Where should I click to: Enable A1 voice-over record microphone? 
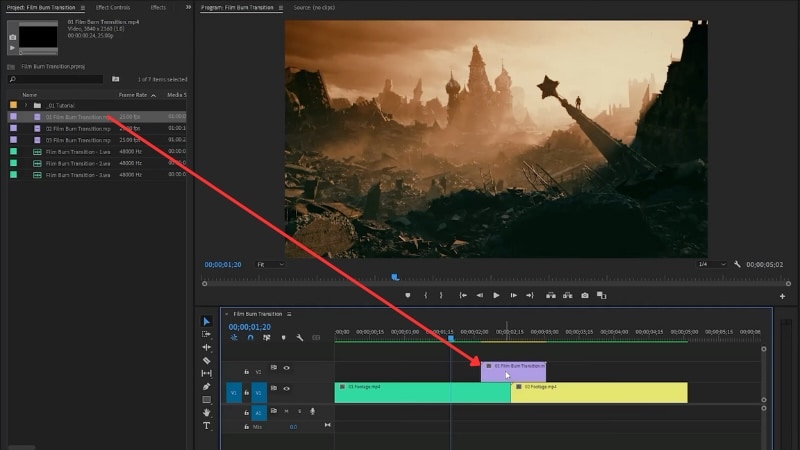click(312, 411)
